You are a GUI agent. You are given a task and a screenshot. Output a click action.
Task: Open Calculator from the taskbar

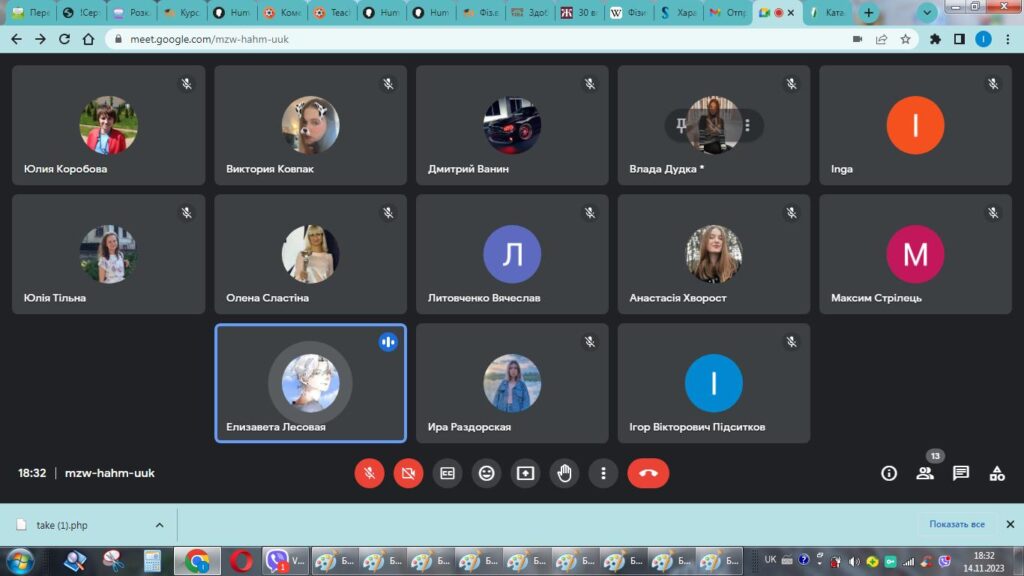point(152,561)
